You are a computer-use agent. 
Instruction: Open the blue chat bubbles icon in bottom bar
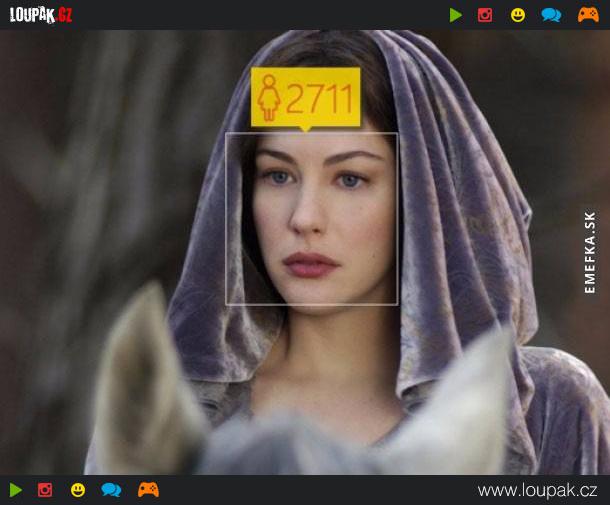(x=111, y=490)
